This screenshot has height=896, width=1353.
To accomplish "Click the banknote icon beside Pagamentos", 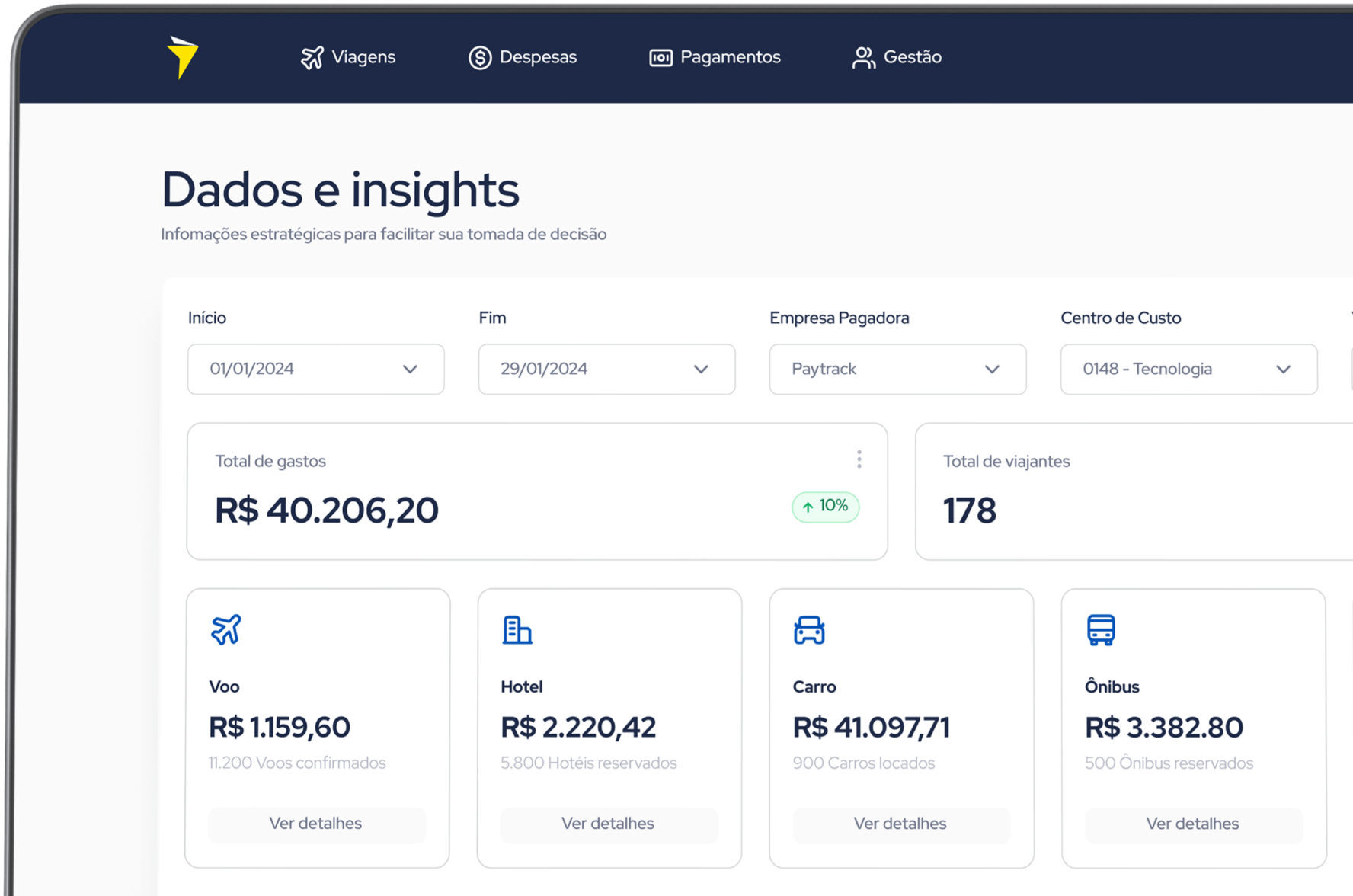I will (x=661, y=58).
